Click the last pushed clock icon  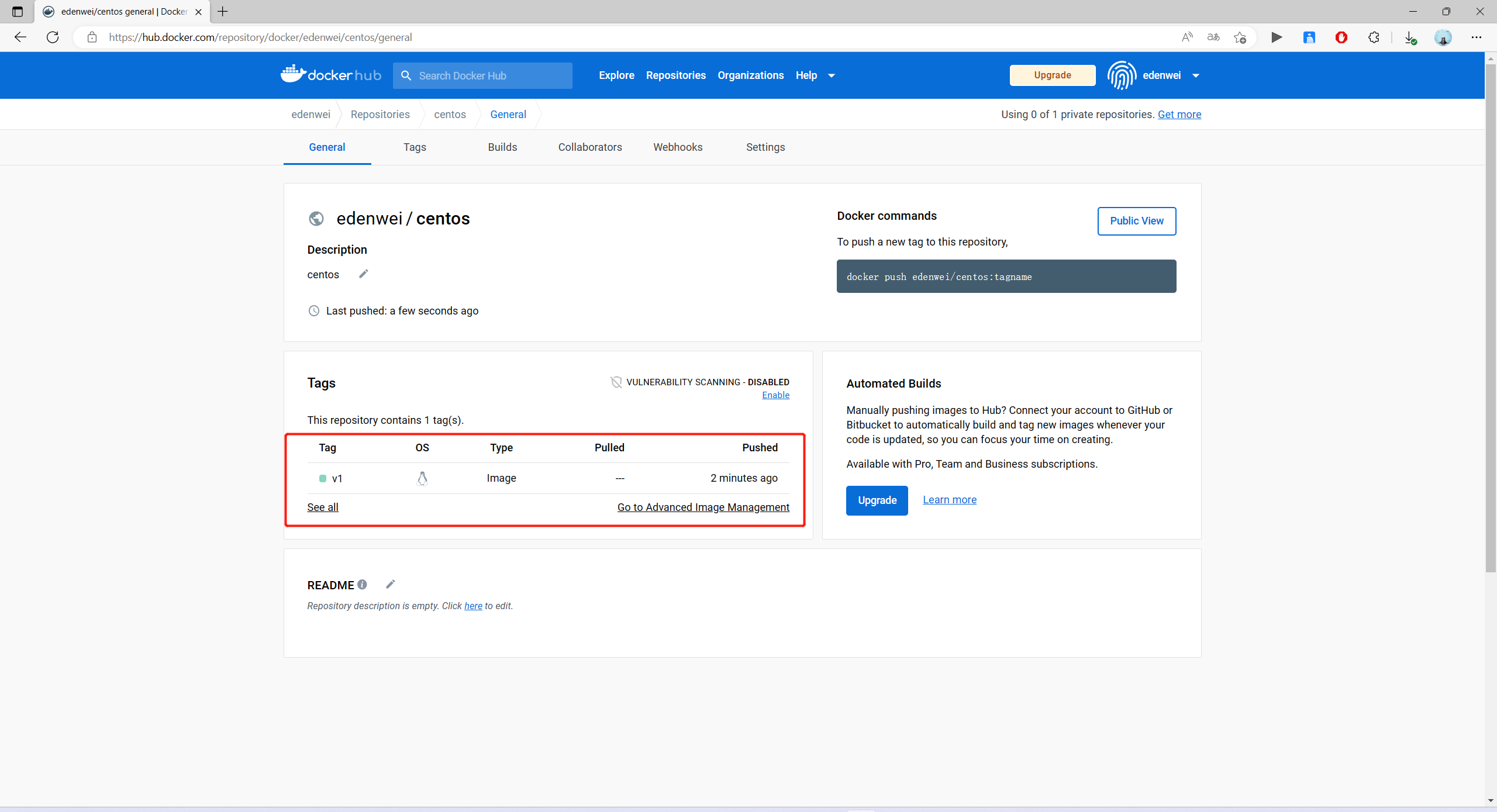[x=314, y=310]
